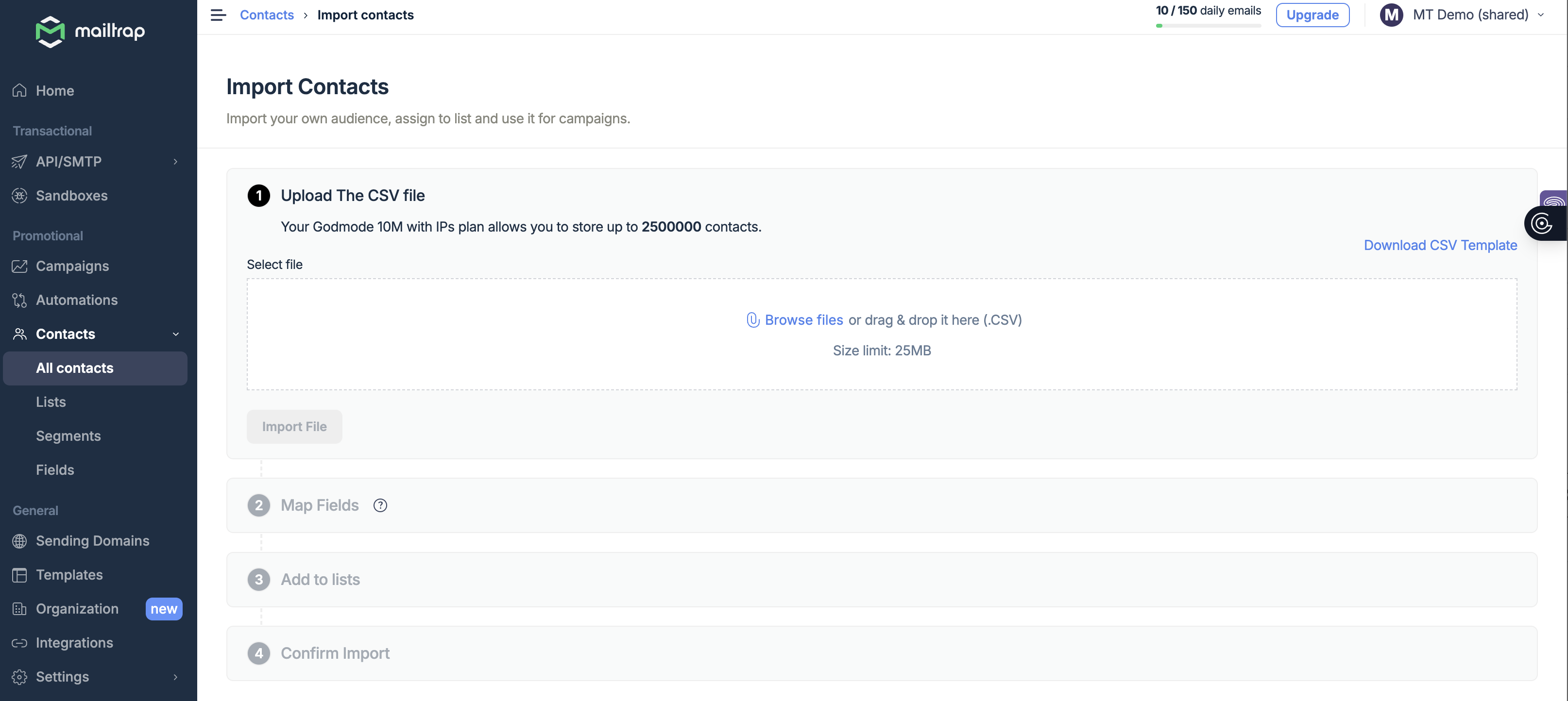Click the help icon next to Map Fields
The height and width of the screenshot is (701, 1568).
[x=380, y=505]
